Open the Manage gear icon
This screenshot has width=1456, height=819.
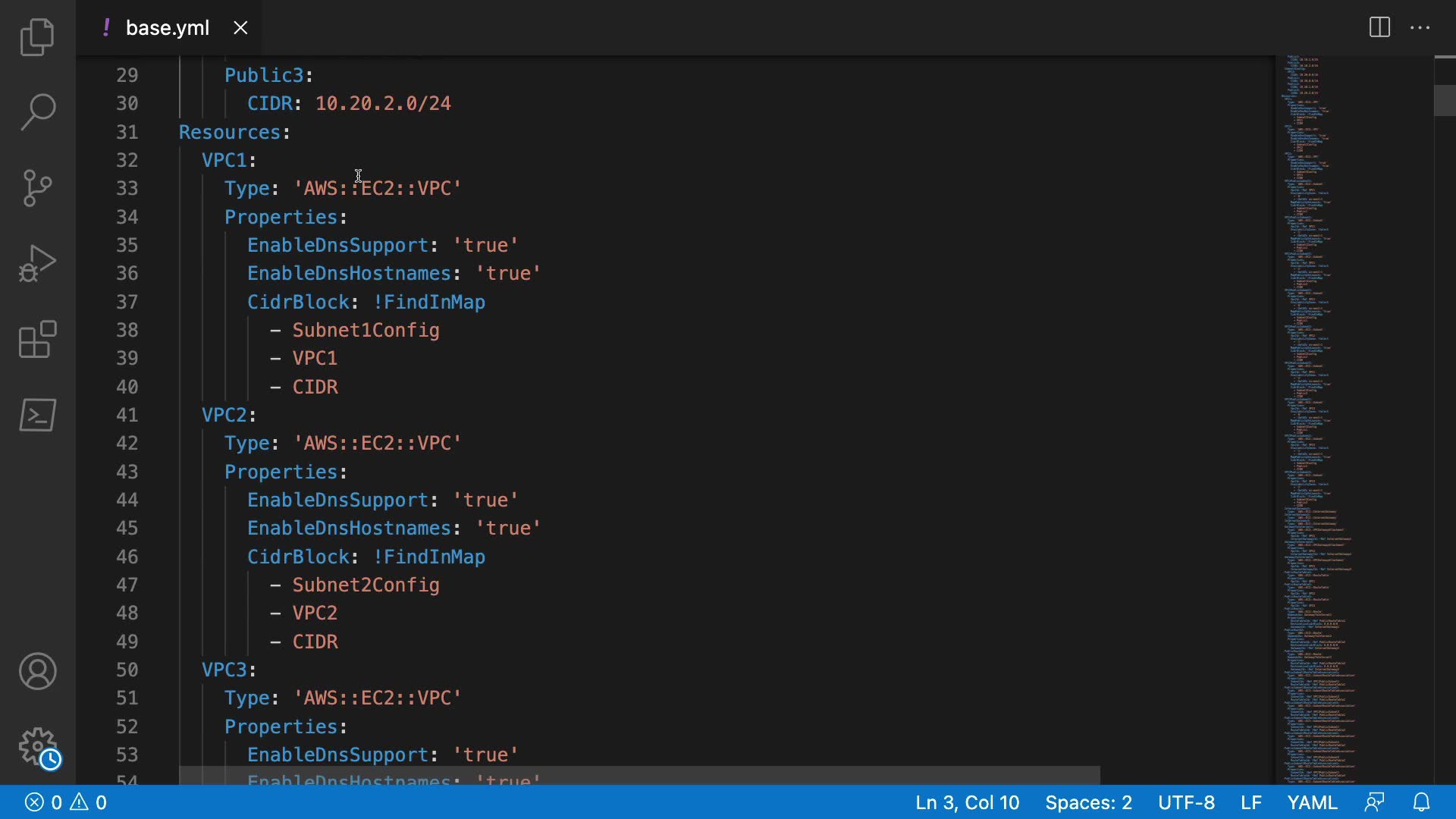(37, 747)
